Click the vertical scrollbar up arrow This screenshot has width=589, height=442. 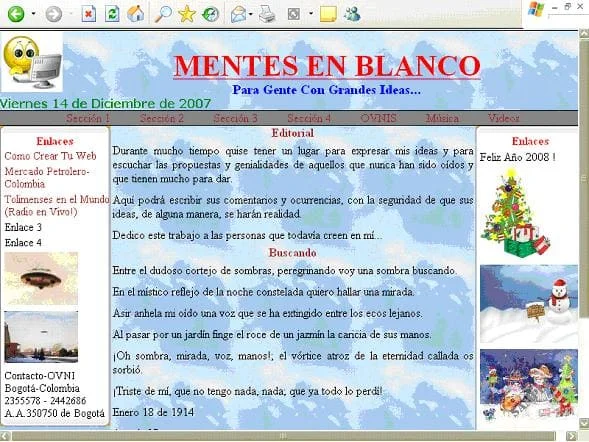584,34
